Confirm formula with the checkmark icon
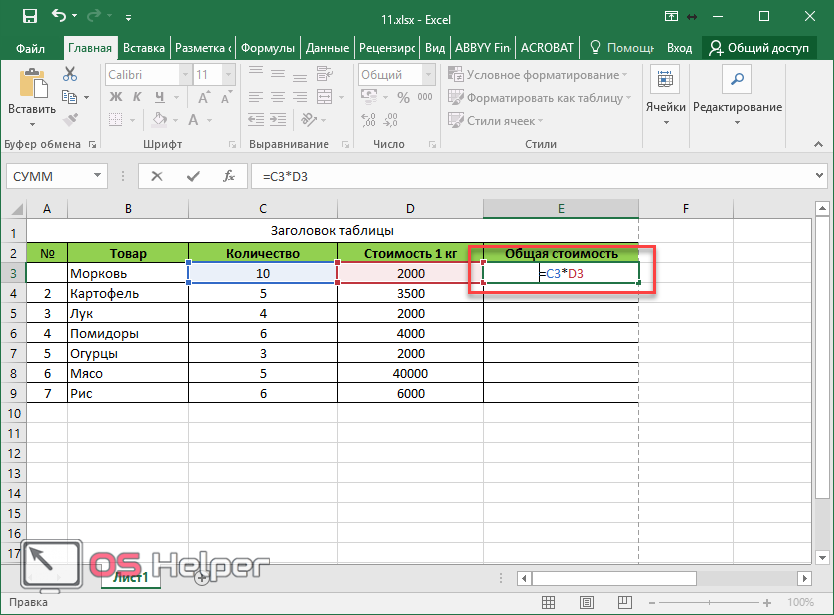The width and height of the screenshot is (834, 615). coord(193,176)
